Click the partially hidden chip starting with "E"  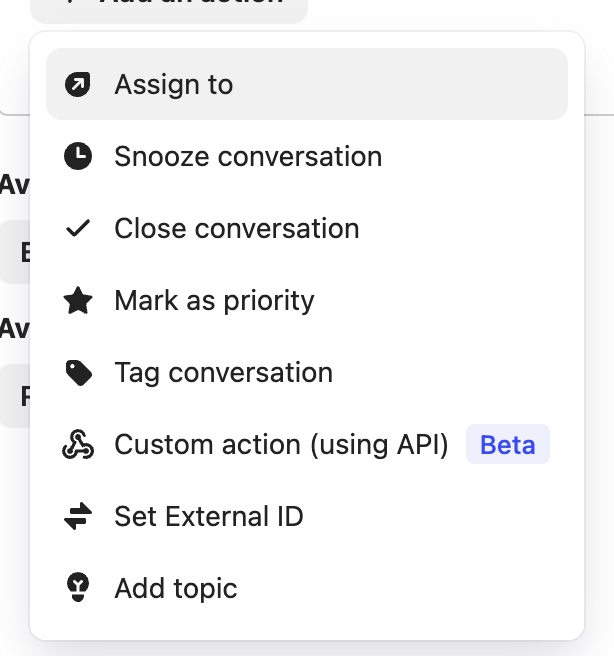click(16, 252)
